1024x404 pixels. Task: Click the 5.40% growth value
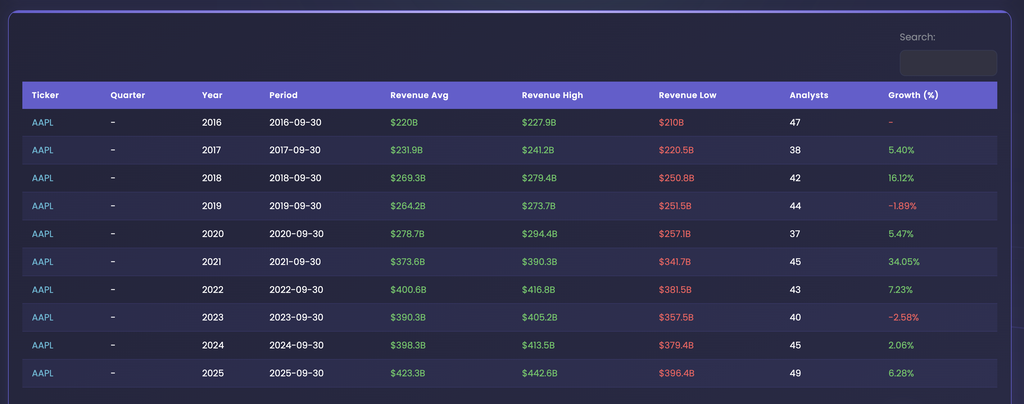point(901,150)
